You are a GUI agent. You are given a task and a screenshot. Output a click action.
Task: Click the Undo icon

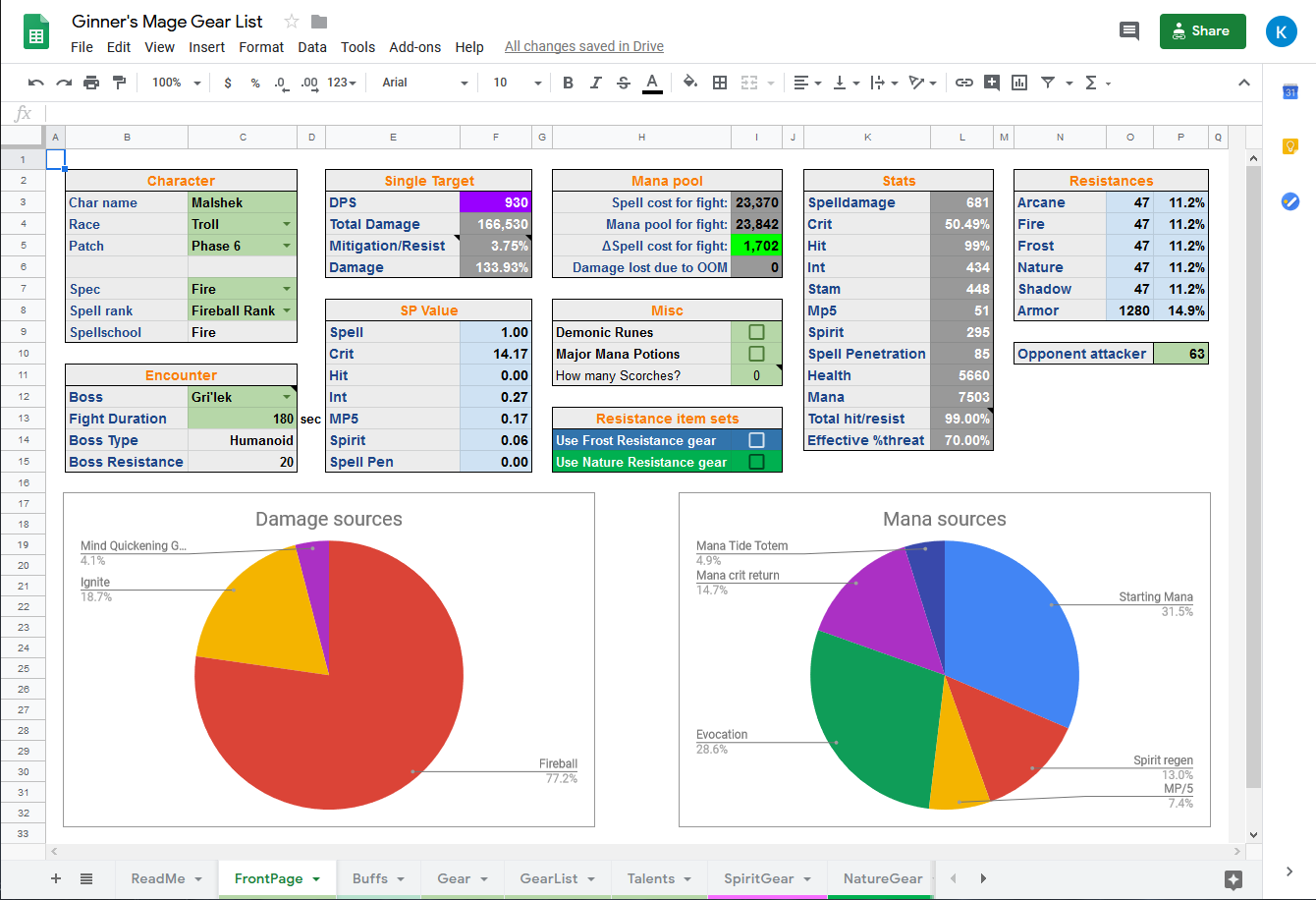tap(36, 83)
